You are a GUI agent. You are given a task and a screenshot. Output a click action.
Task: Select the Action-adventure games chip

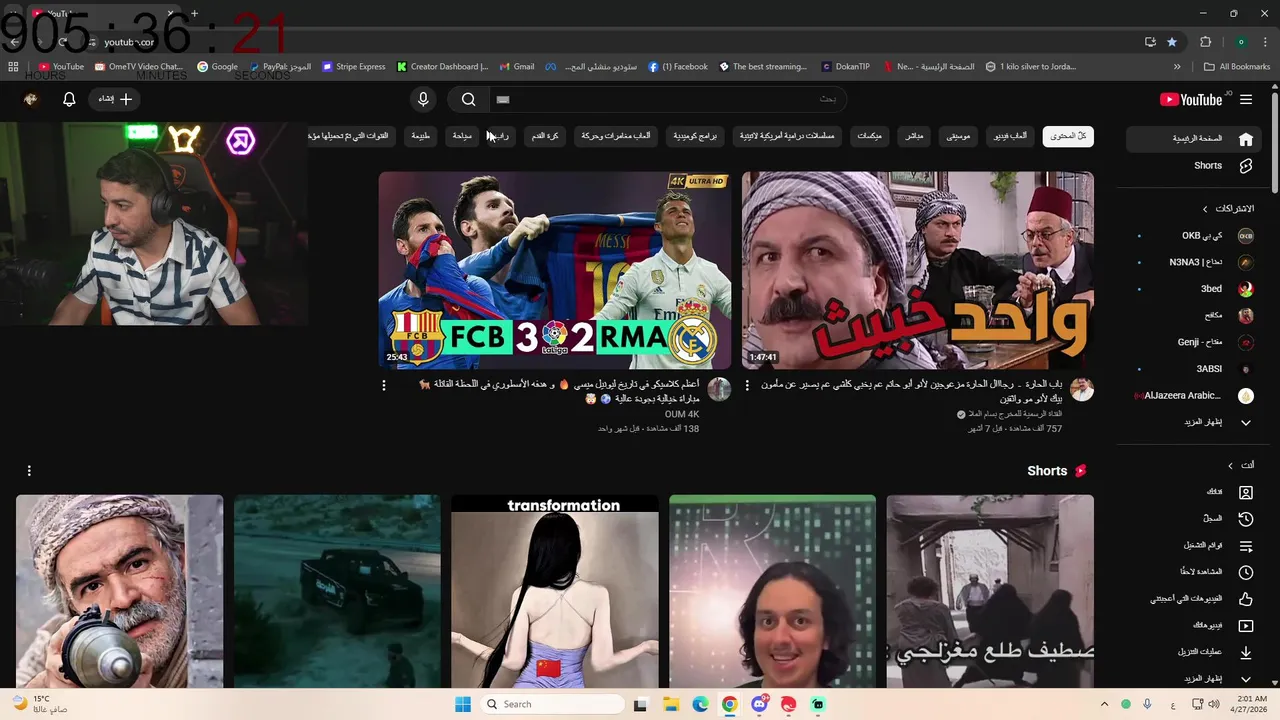[x=616, y=136]
